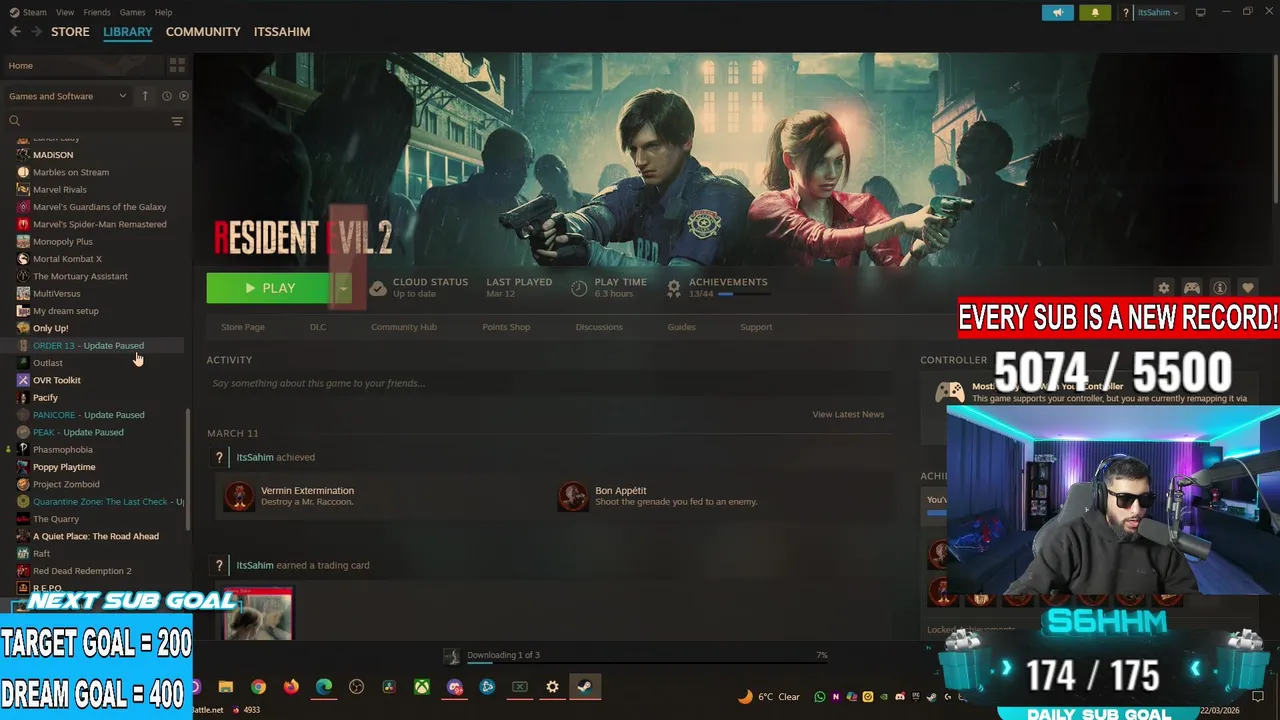This screenshot has height=720, width=1280.
Task: Open the DLC link
Action: [x=318, y=327]
